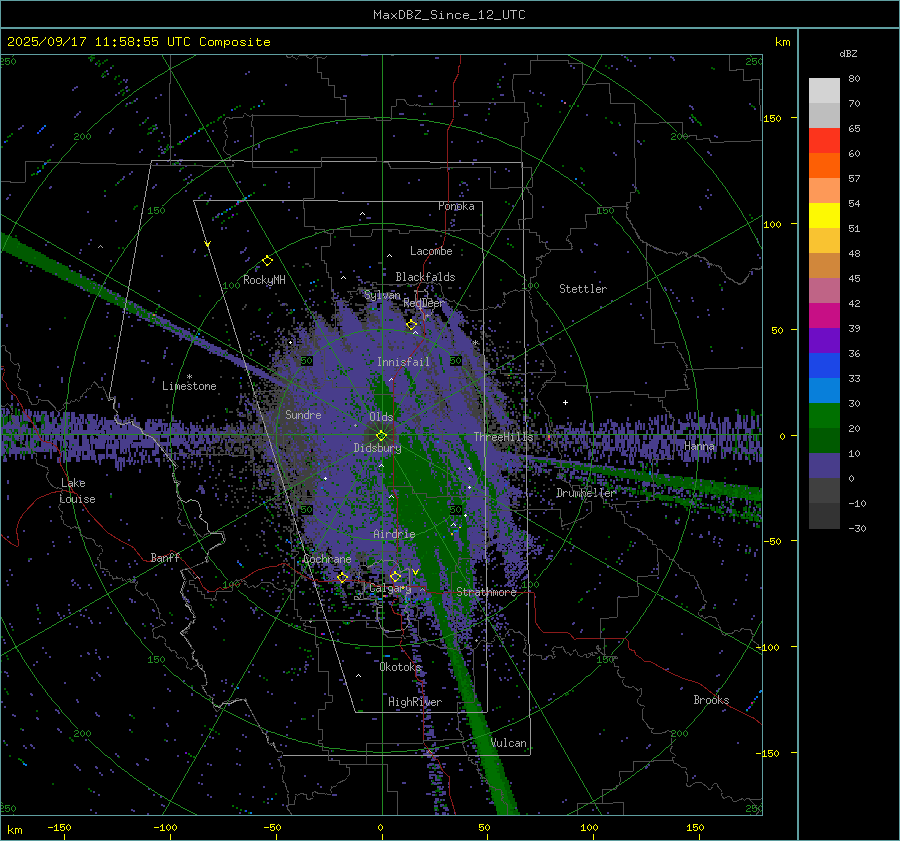Select the yellow swatch in the dBZ scale

coord(824,215)
